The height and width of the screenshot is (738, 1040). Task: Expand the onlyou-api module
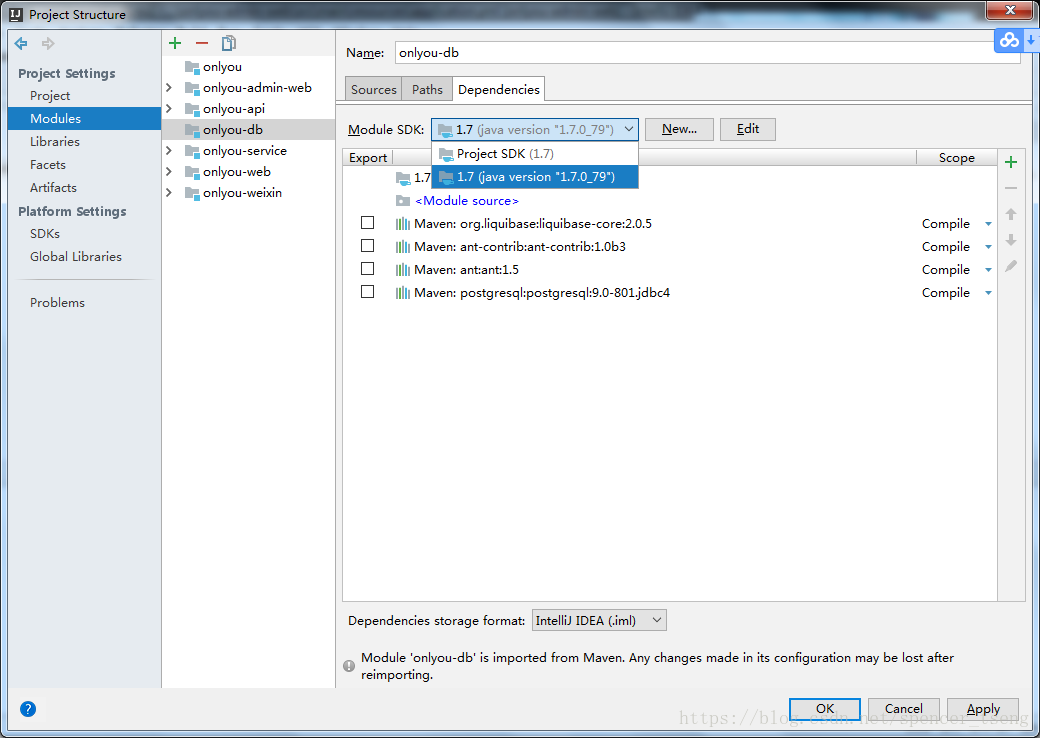(169, 109)
